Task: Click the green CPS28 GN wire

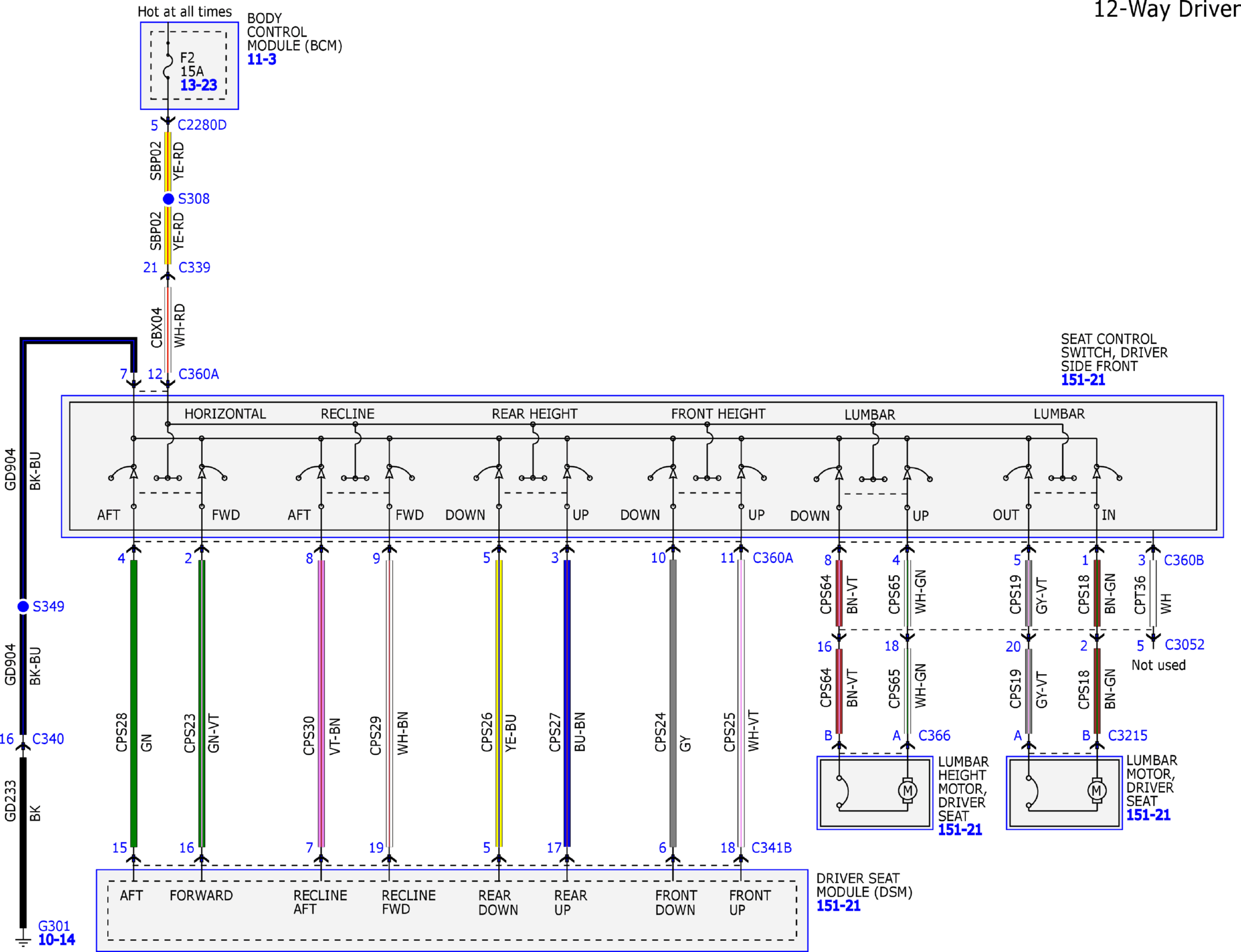Action: pyautogui.click(x=133, y=703)
